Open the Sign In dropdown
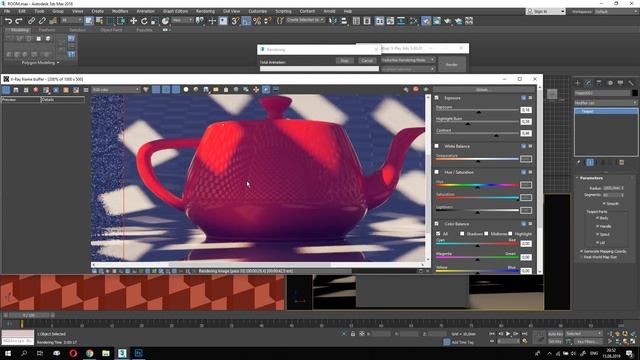The width and height of the screenshot is (640, 360). [546, 11]
